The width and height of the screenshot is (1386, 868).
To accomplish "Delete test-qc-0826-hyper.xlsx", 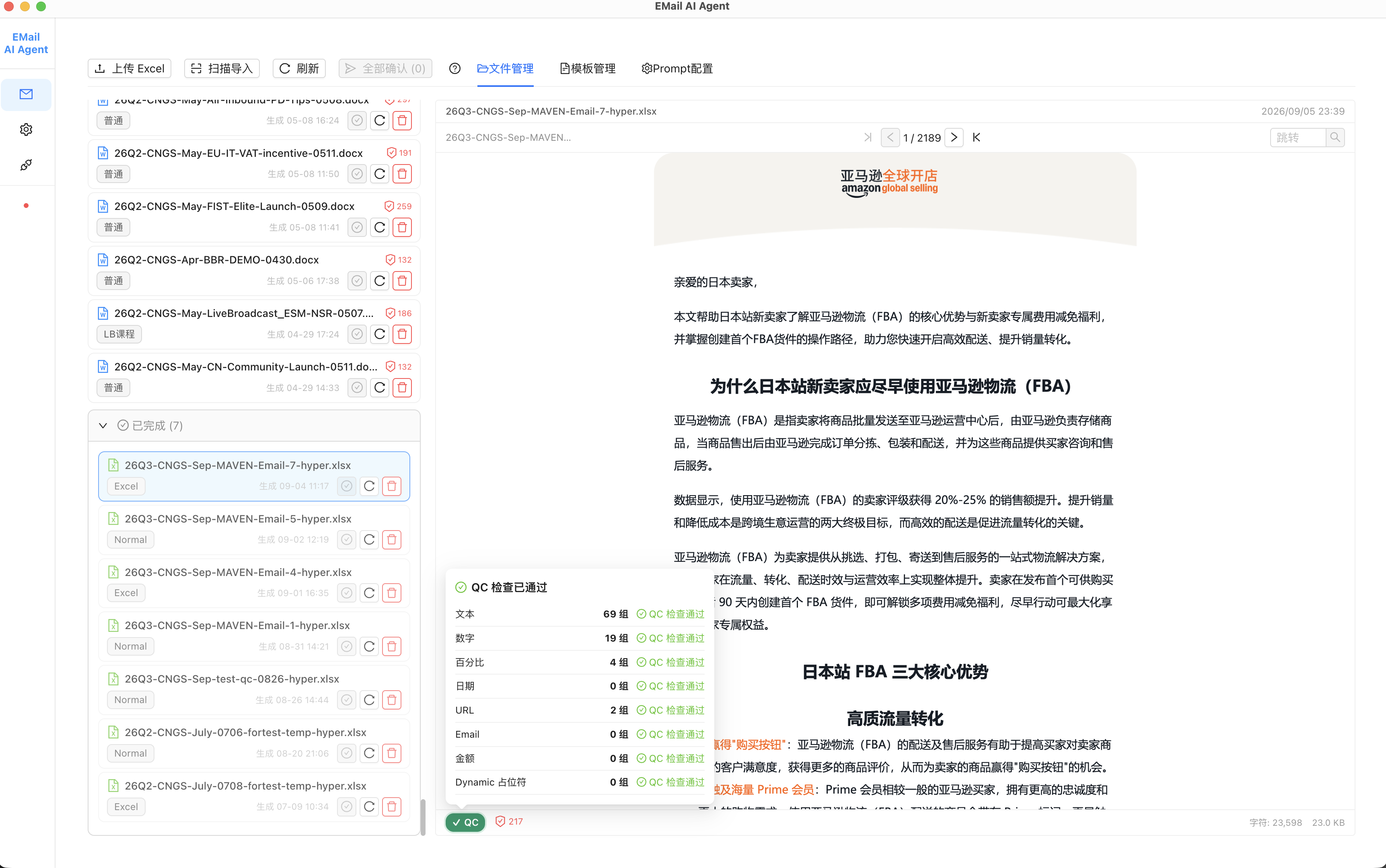I will [392, 700].
